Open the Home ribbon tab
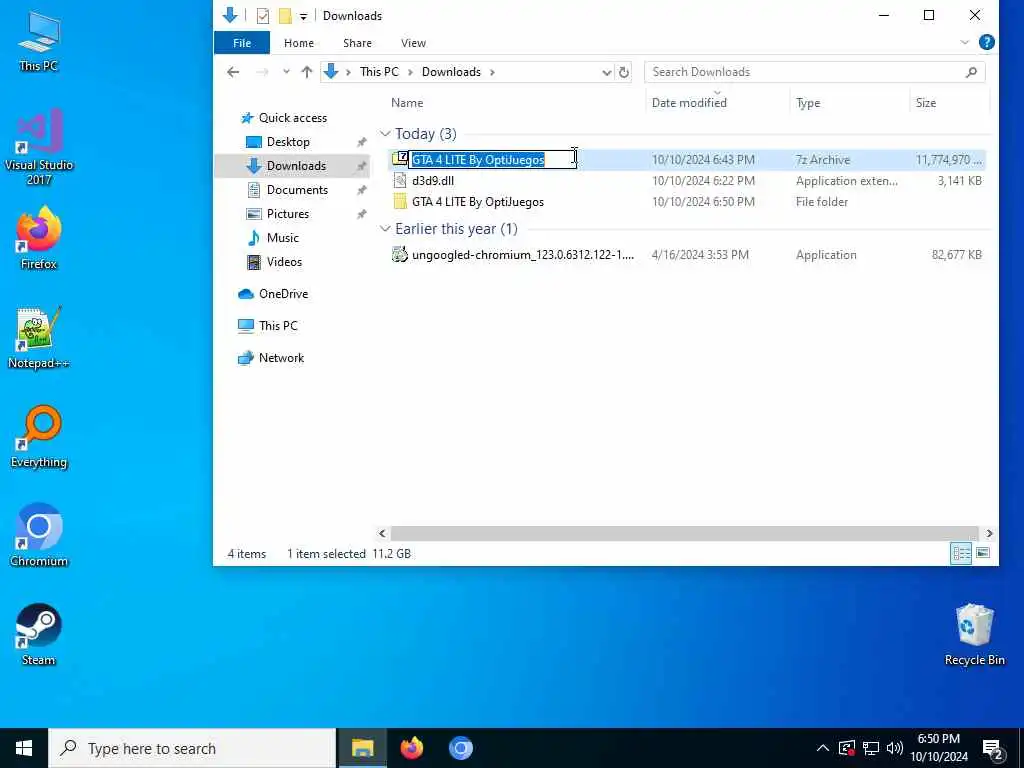 [298, 42]
